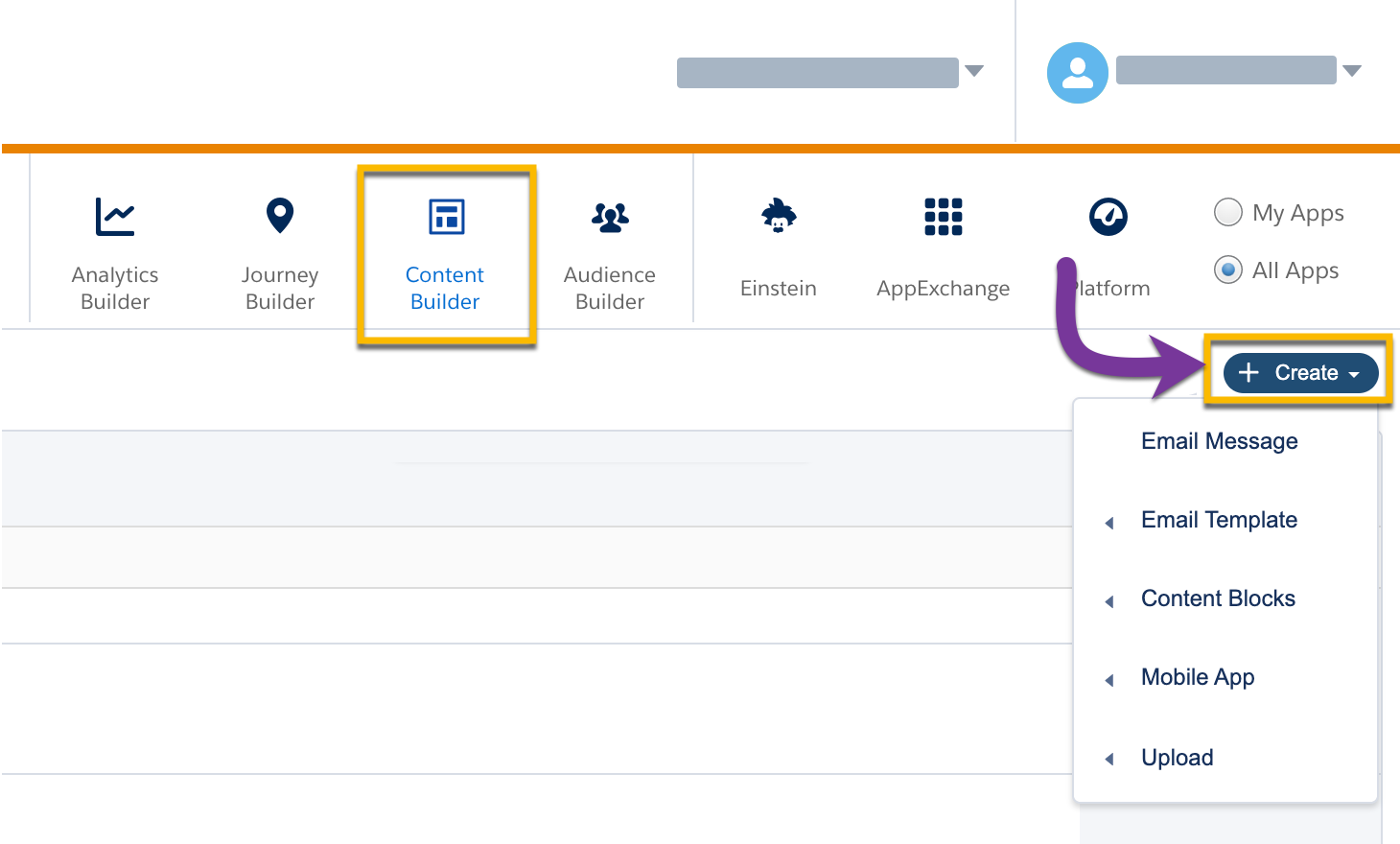
Task: Expand Mobile App submenu arrow
Action: (x=1109, y=680)
